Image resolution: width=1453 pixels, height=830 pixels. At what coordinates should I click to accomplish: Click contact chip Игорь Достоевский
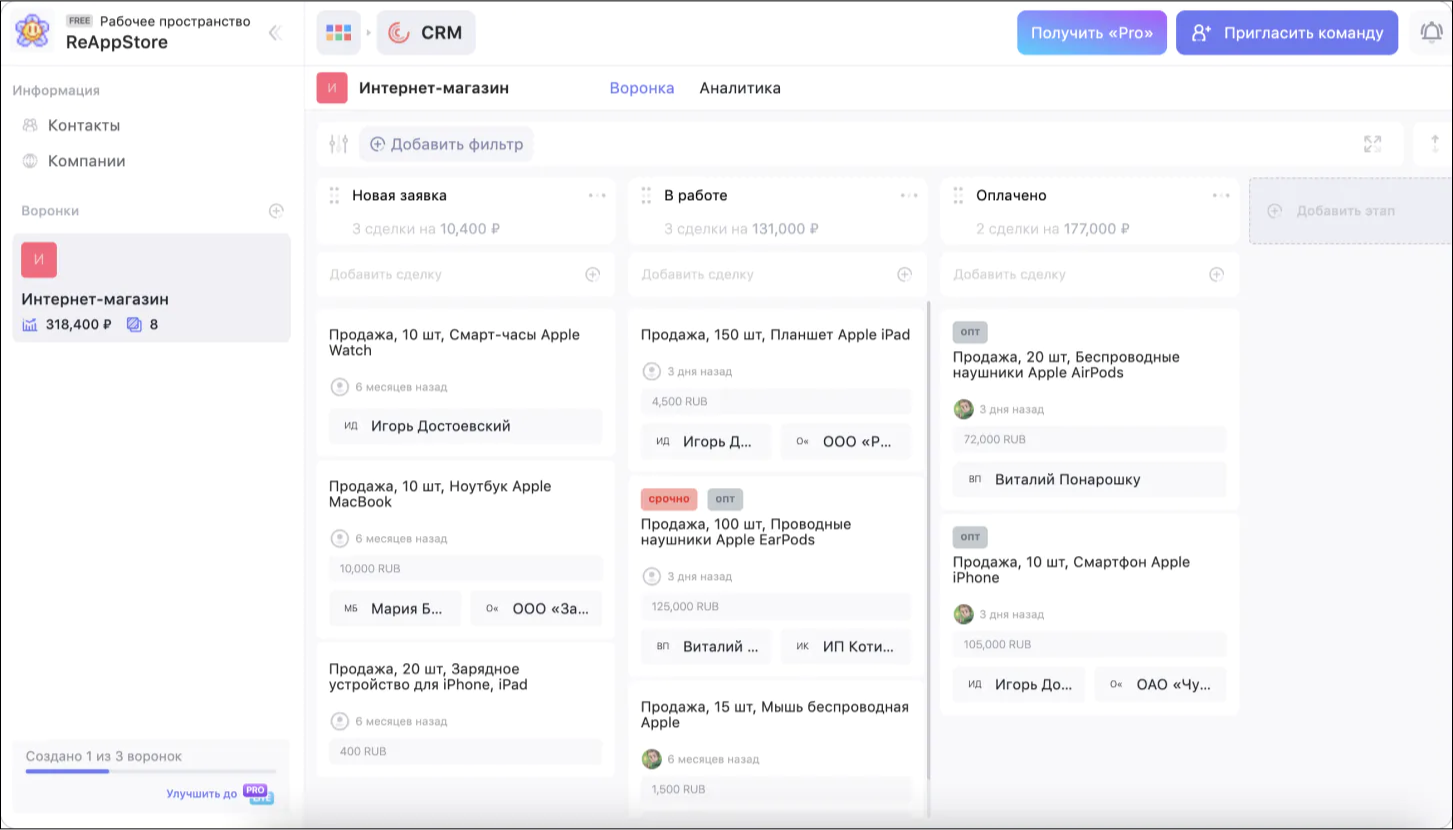466,426
